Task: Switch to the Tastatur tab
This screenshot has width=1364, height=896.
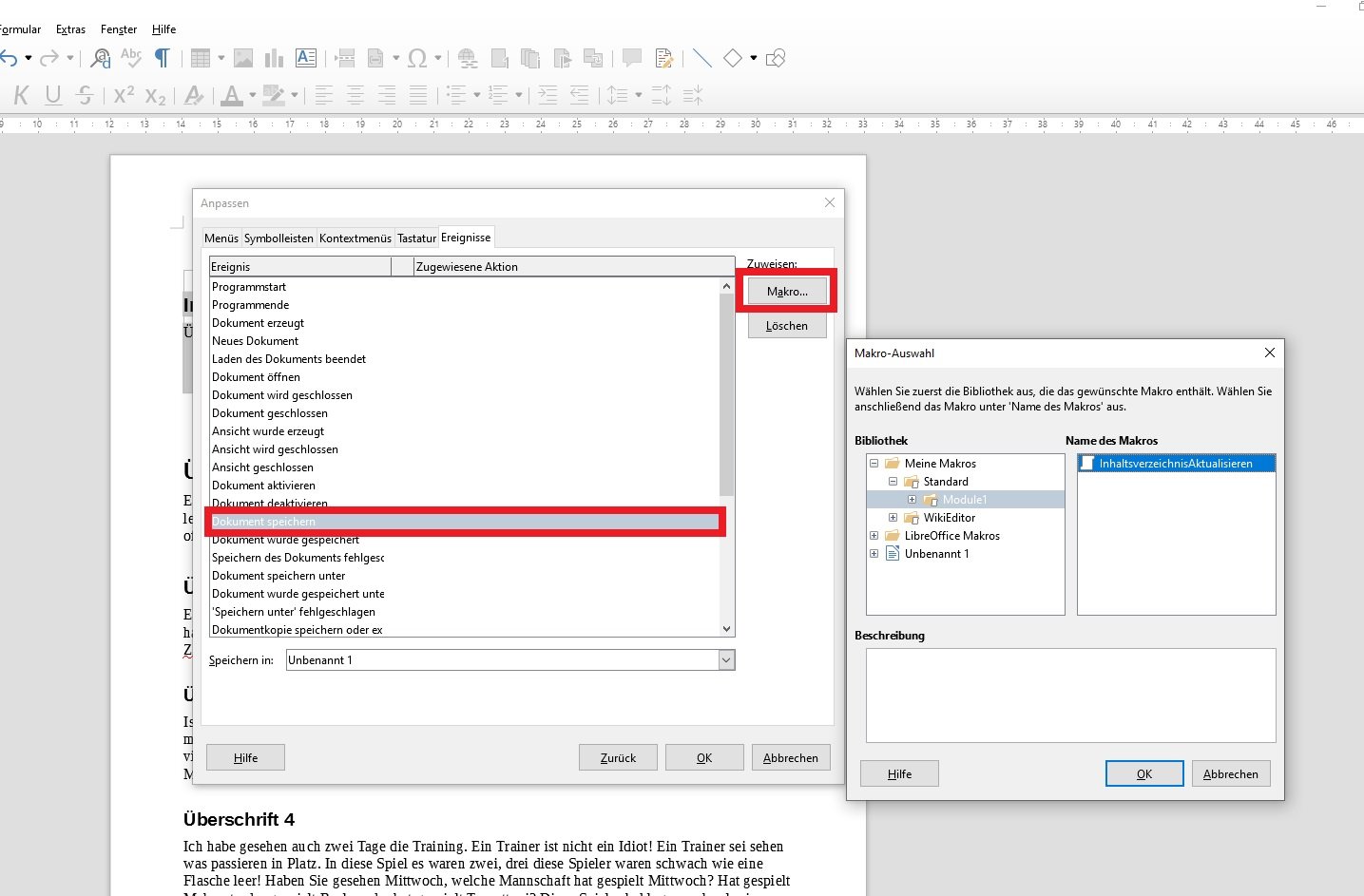Action: (x=416, y=238)
